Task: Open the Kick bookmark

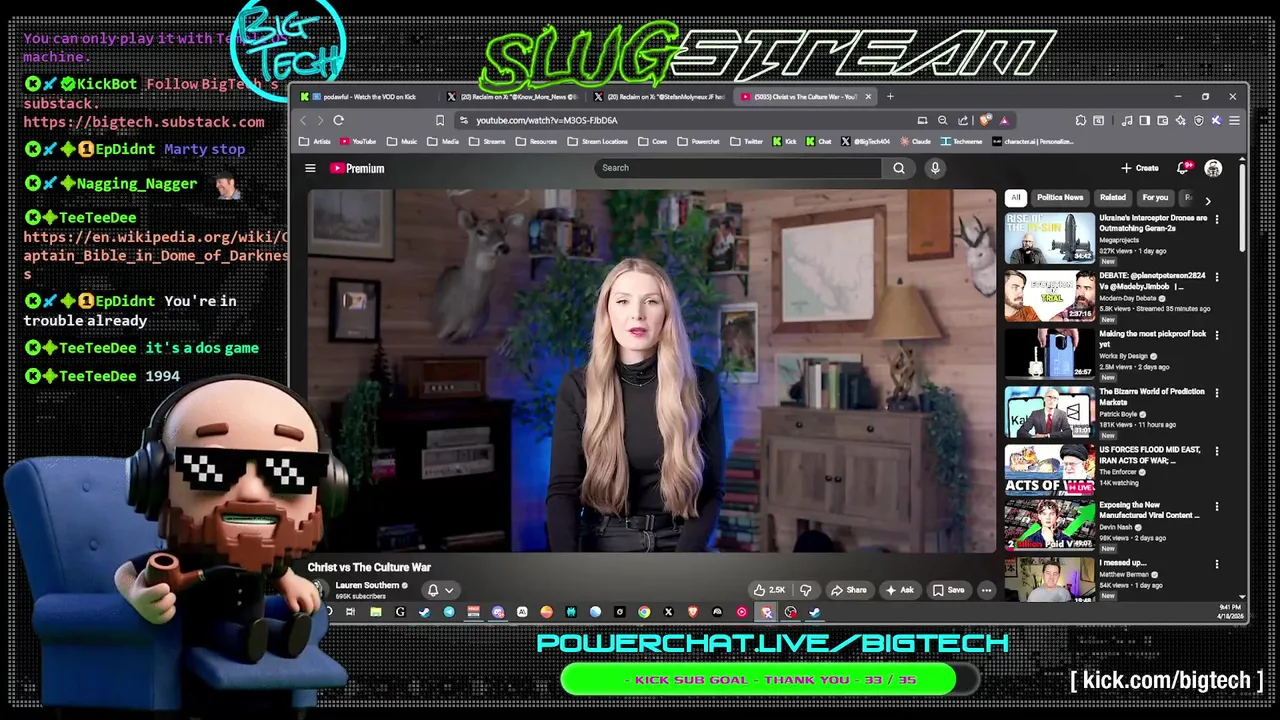Action: tap(784, 142)
